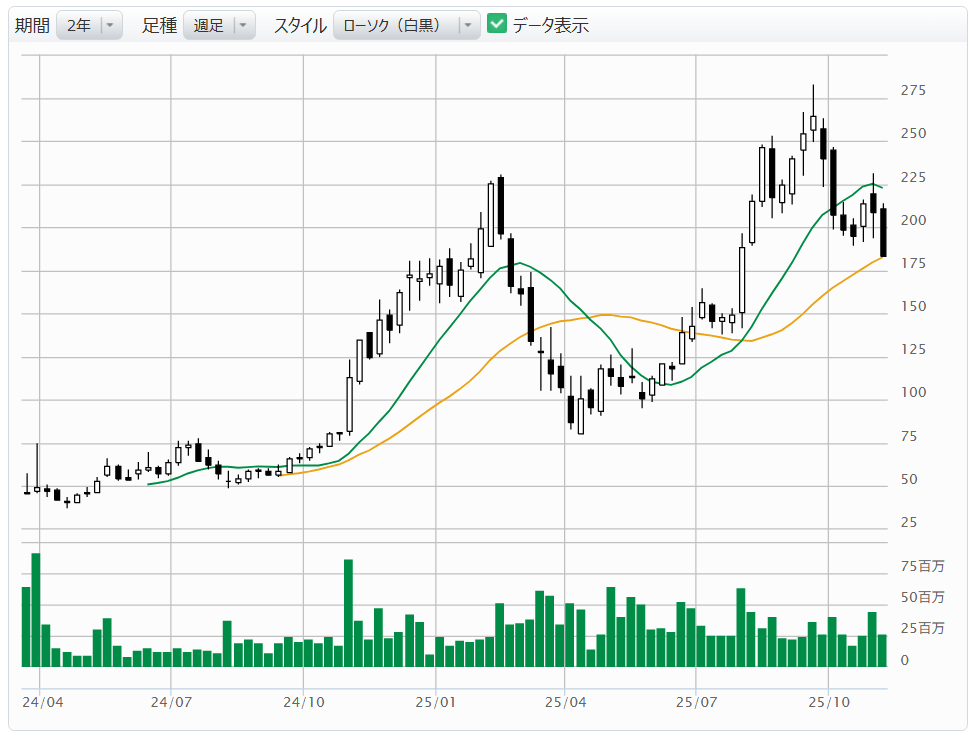Viewport: 977px width, 736px height.
Task: Click the 期間 label text
Action: coord(31,26)
